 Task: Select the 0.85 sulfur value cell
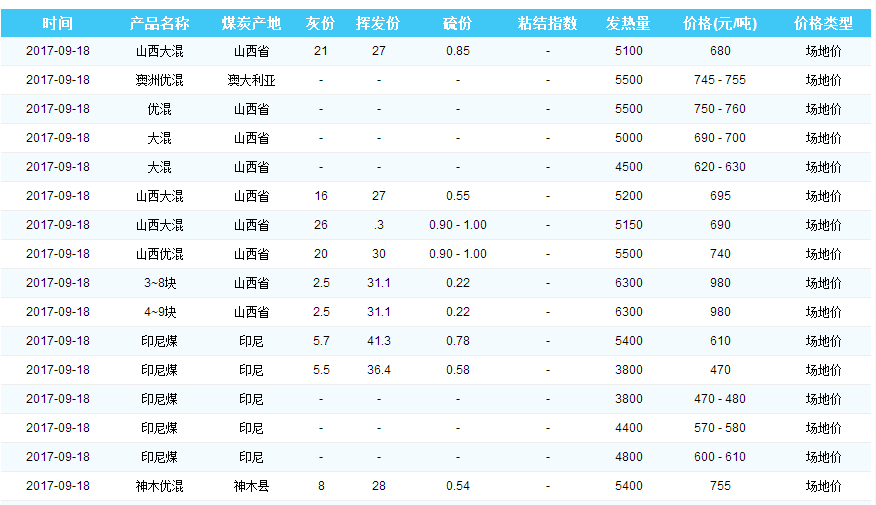coord(457,51)
